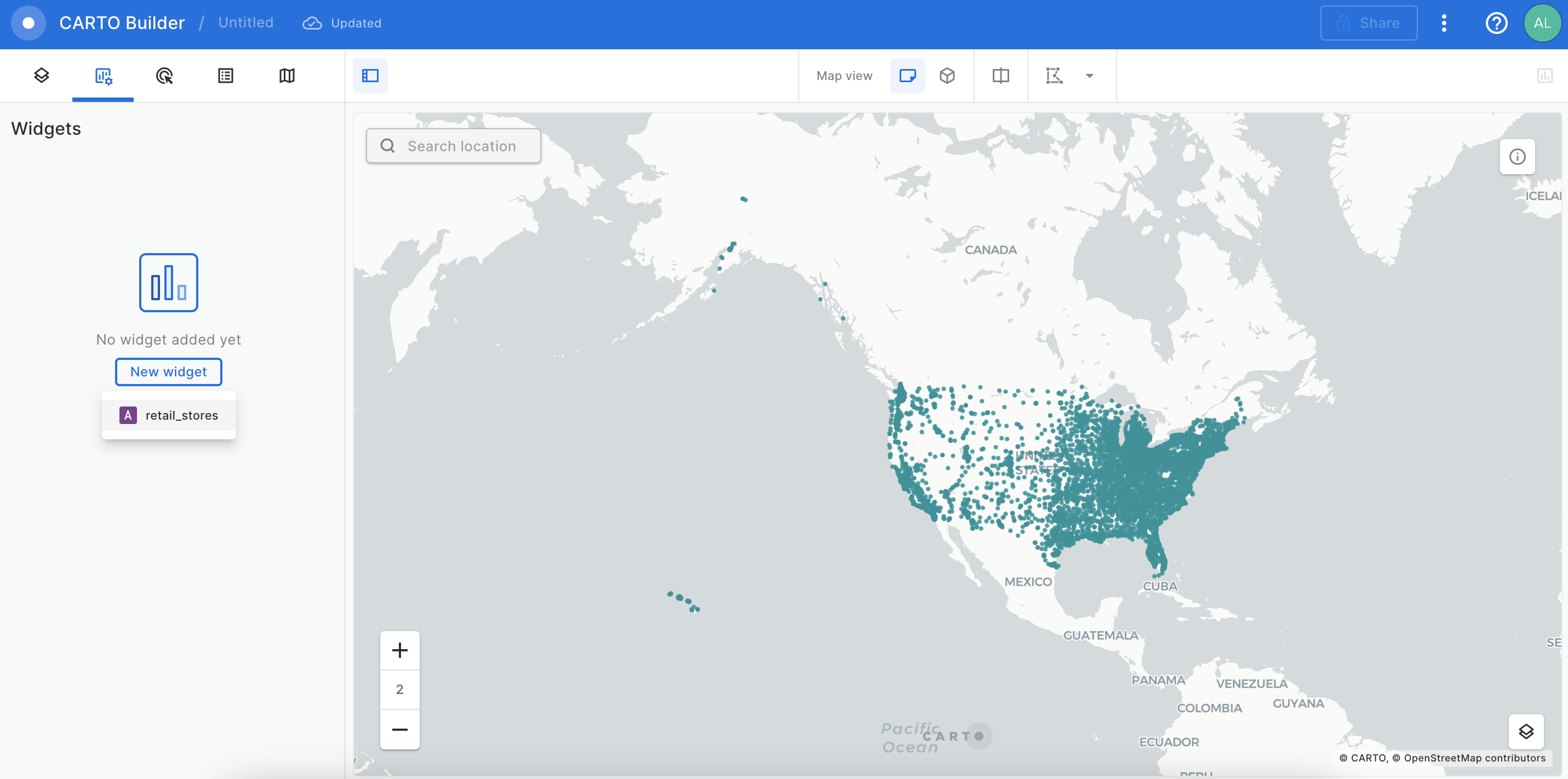The image size is (1568, 779).
Task: Open the Interactions tab icon
Action: click(x=164, y=76)
